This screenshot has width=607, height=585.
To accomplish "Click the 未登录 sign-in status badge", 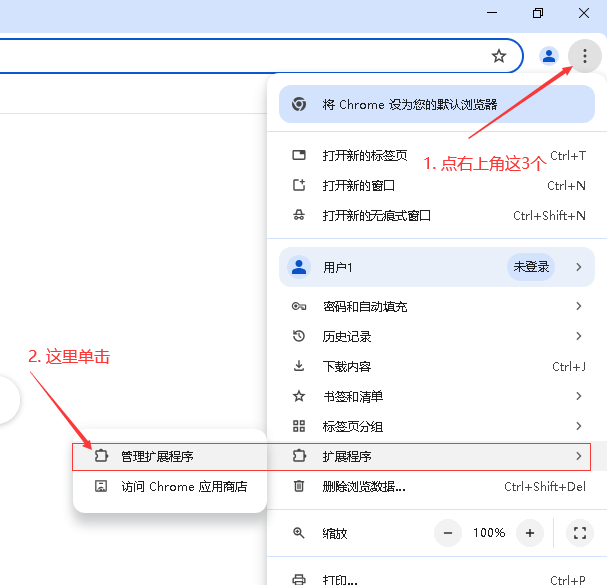I will (531, 267).
